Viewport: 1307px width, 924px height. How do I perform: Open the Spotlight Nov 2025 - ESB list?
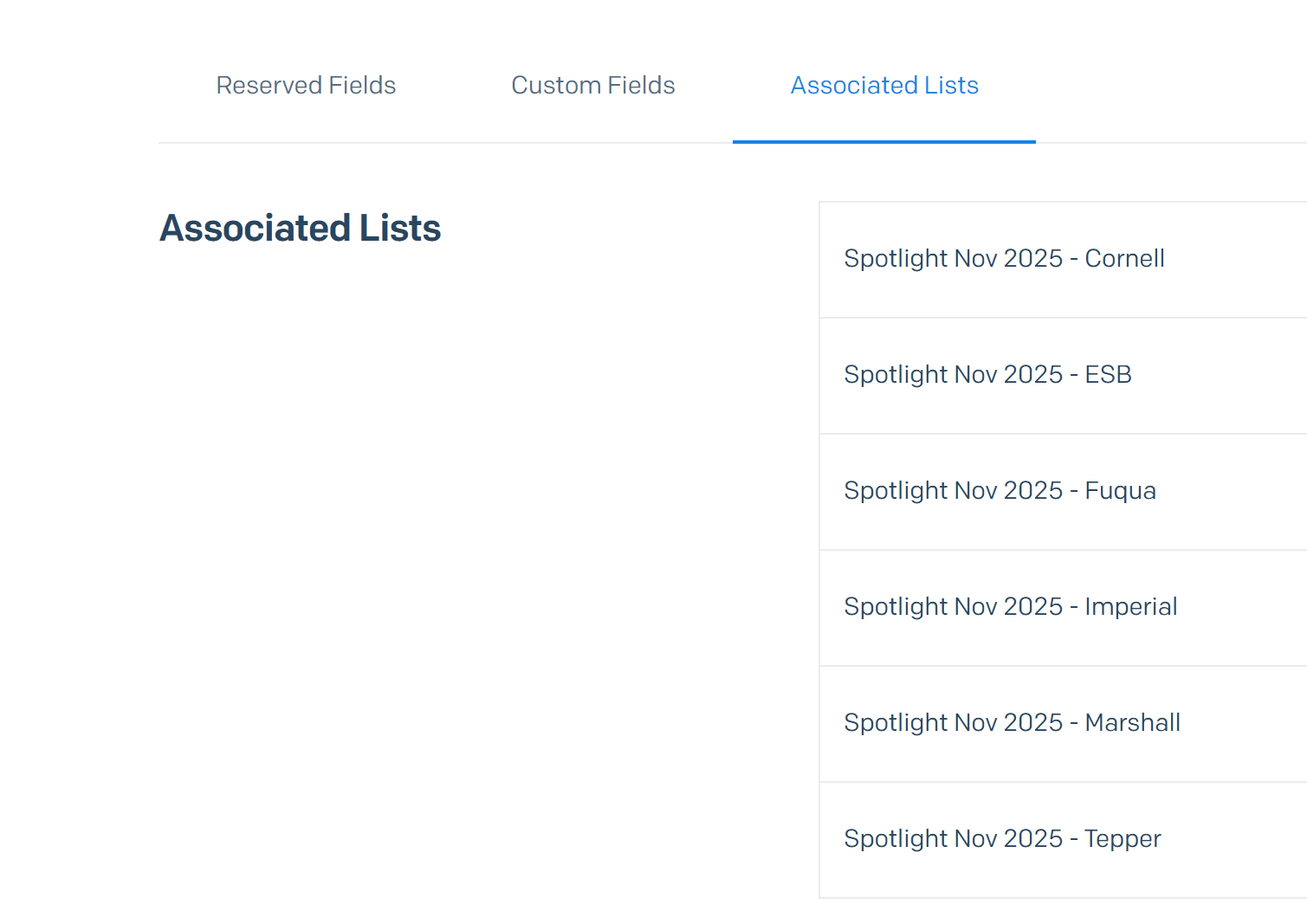[x=987, y=375]
